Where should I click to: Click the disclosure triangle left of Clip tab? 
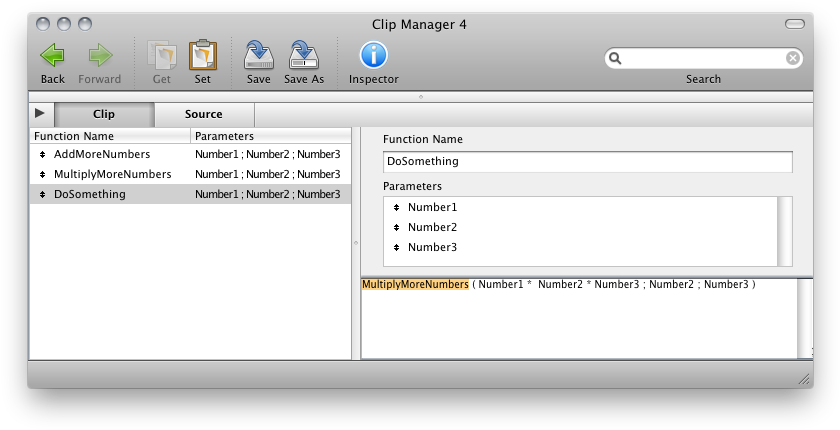click(40, 114)
